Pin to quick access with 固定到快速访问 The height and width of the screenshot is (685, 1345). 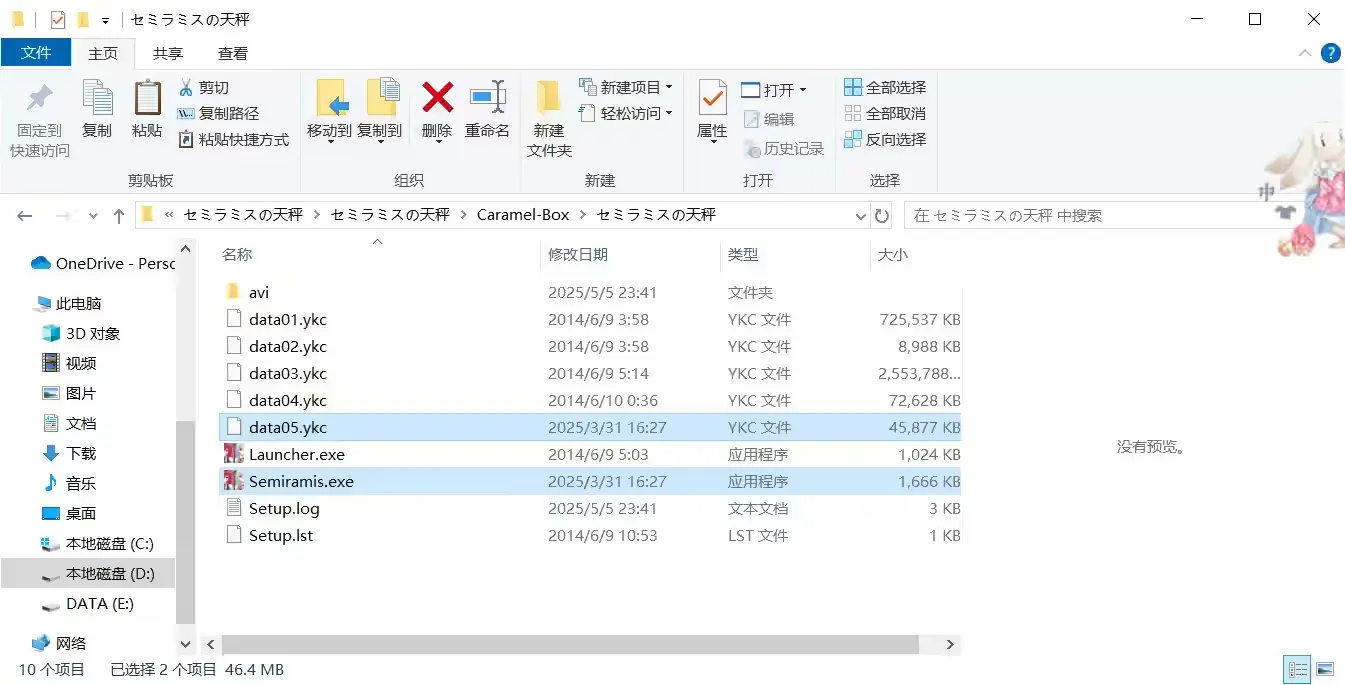[40, 118]
